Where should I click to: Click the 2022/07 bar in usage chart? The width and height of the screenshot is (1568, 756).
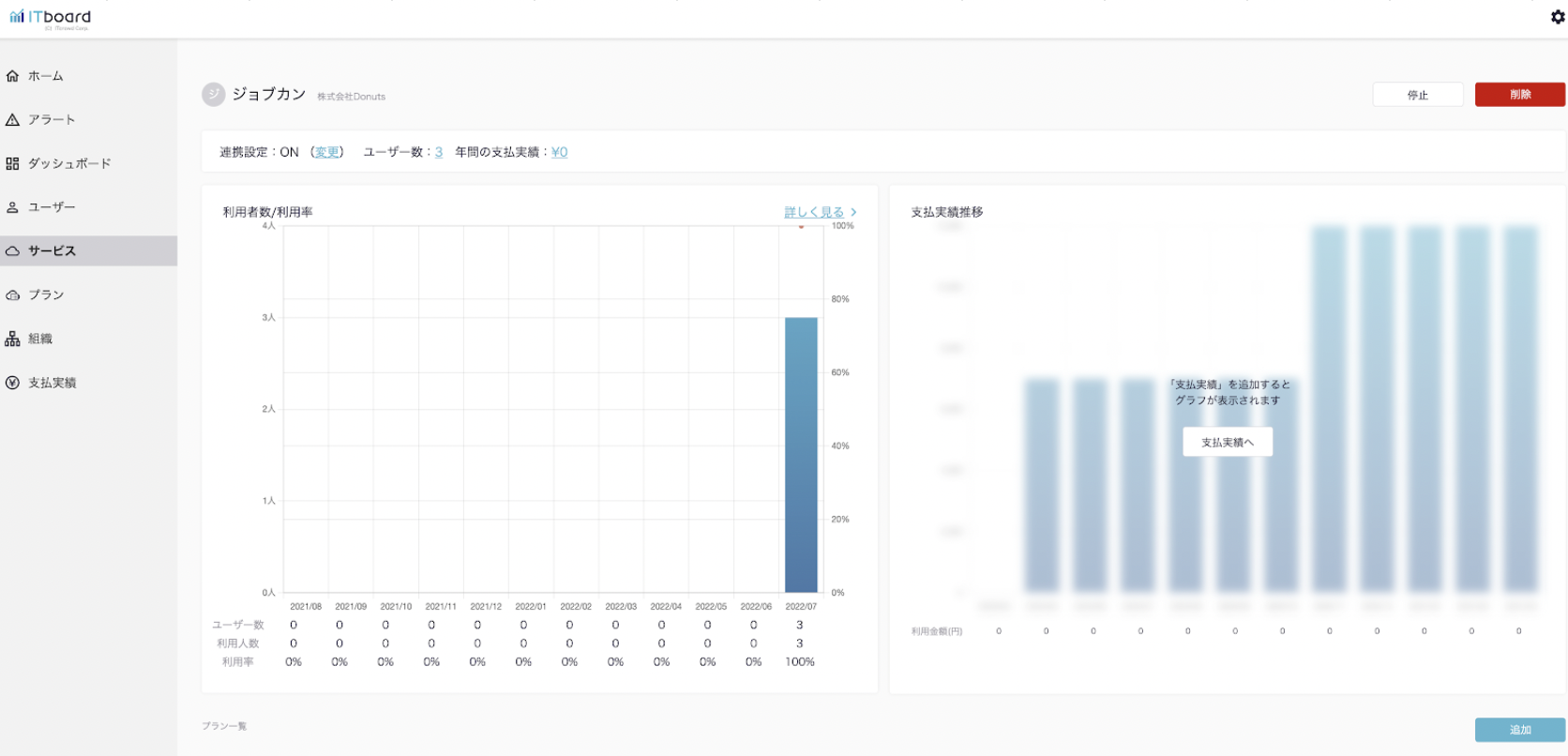pyautogui.click(x=801, y=454)
